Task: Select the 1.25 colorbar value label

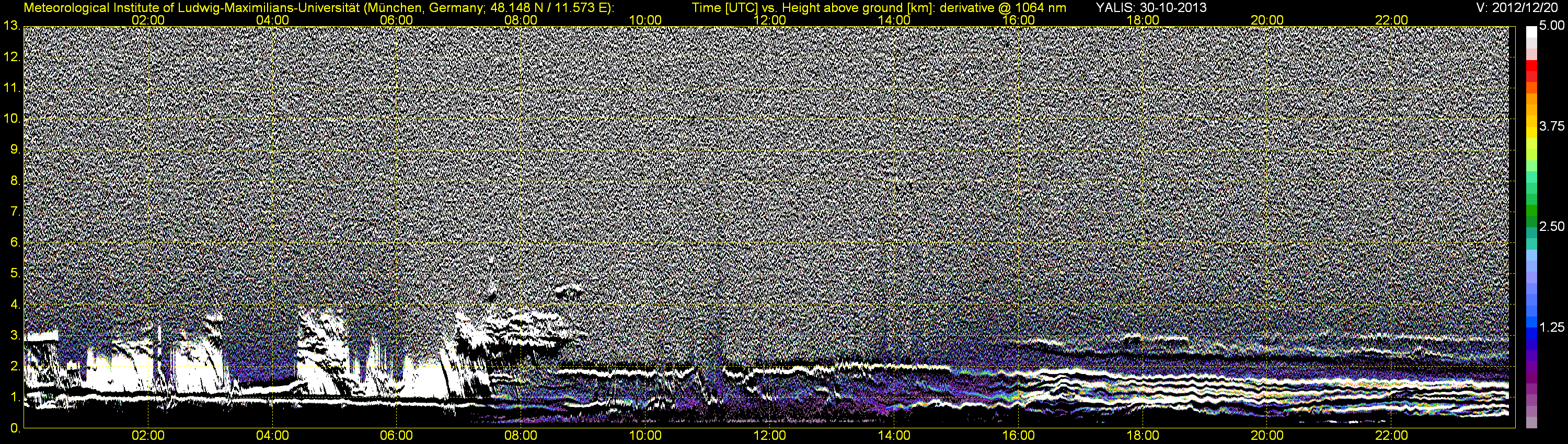Action: coord(1552,327)
